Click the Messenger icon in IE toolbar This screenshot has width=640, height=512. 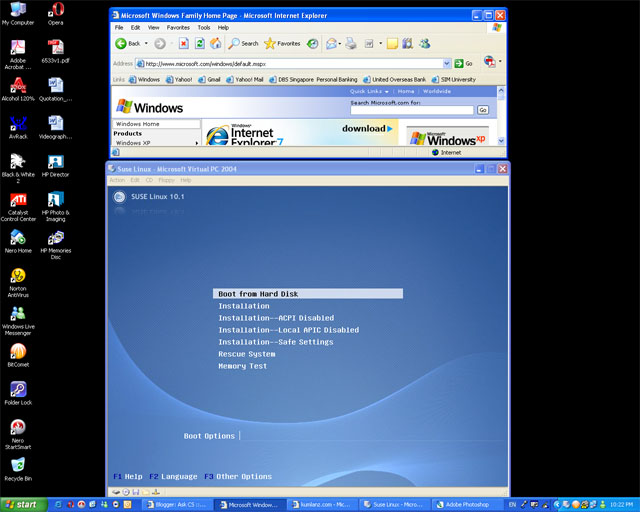(x=424, y=43)
